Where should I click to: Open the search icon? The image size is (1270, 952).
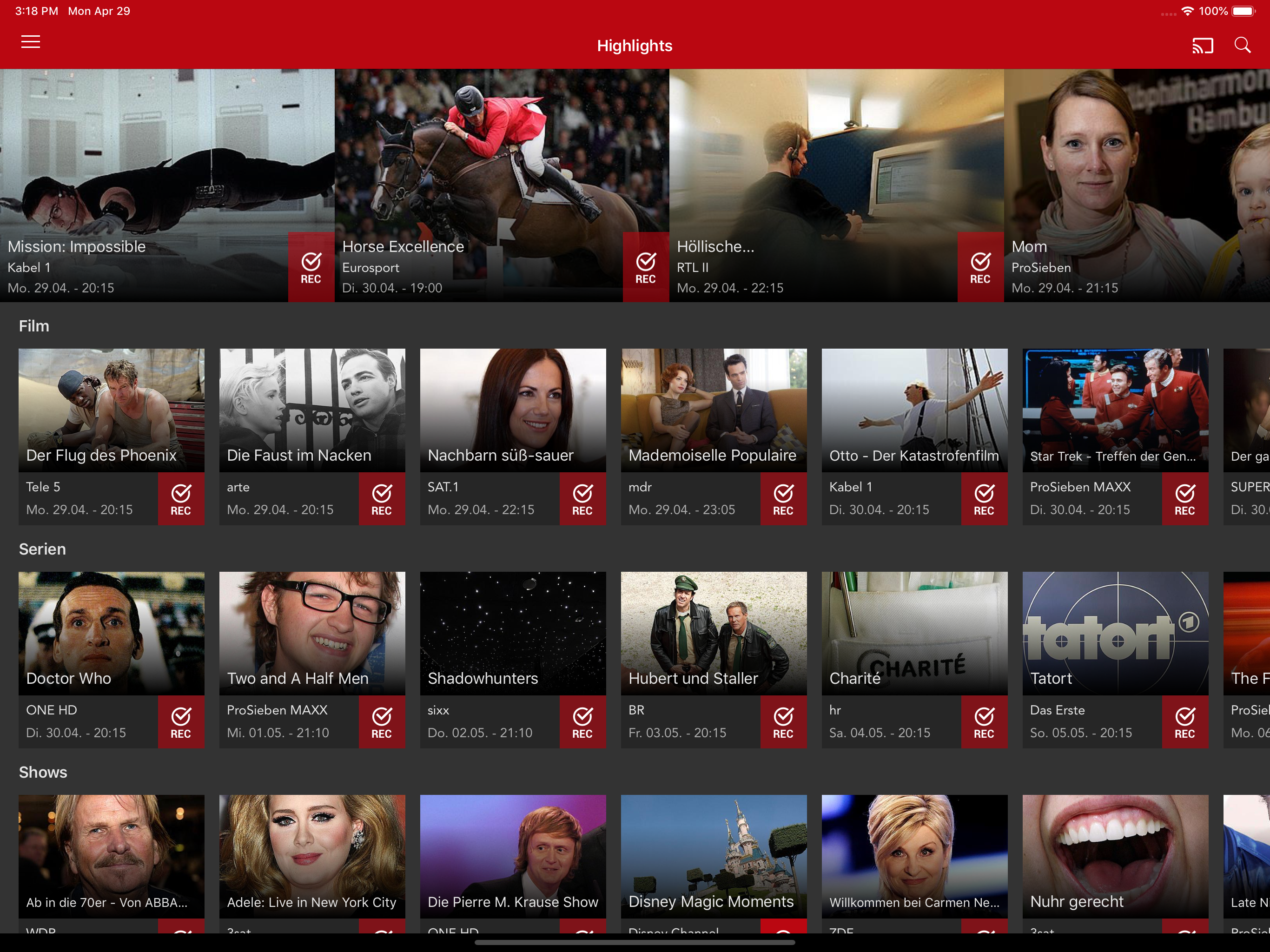tap(1243, 46)
